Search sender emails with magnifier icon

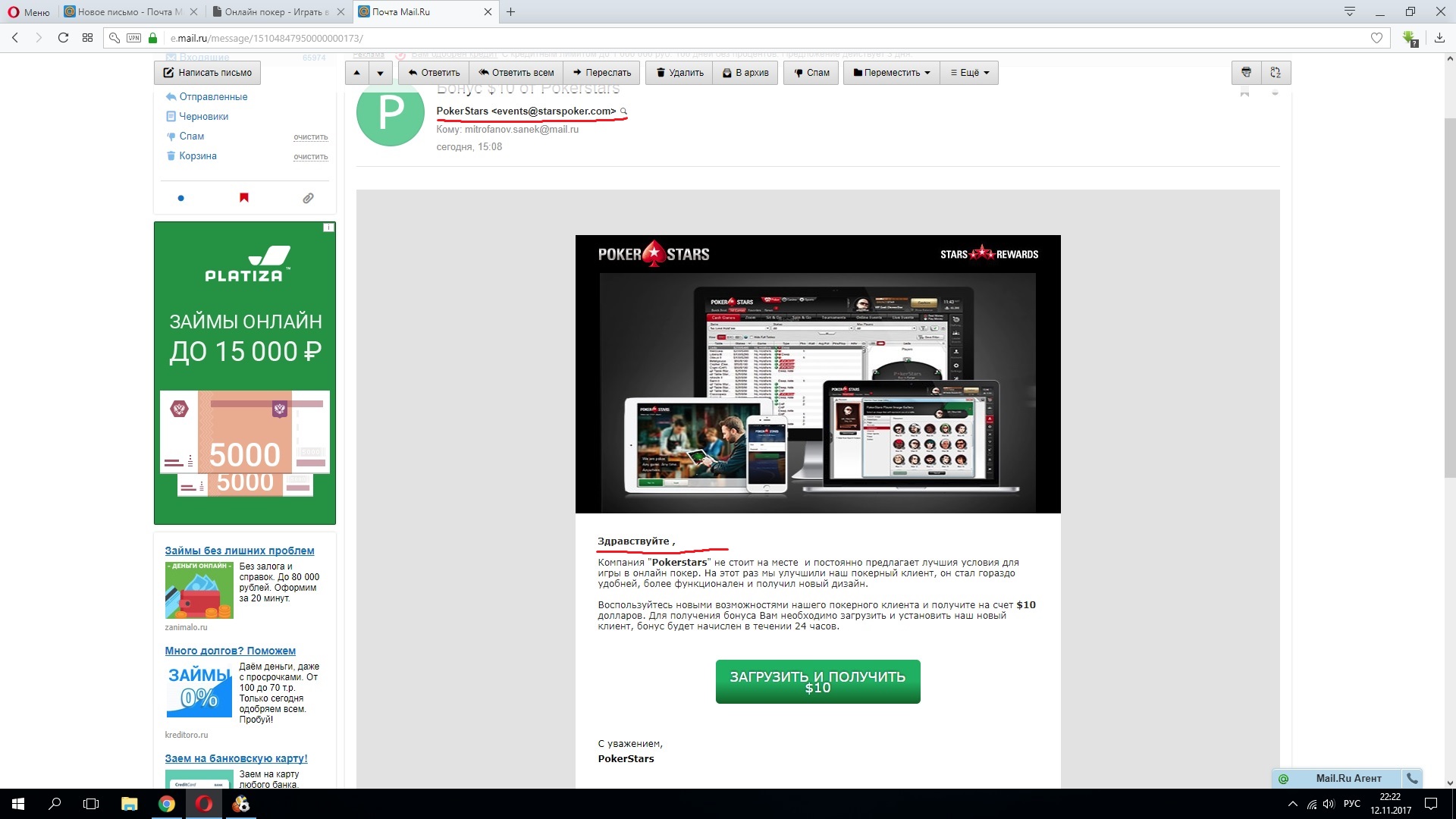624,111
